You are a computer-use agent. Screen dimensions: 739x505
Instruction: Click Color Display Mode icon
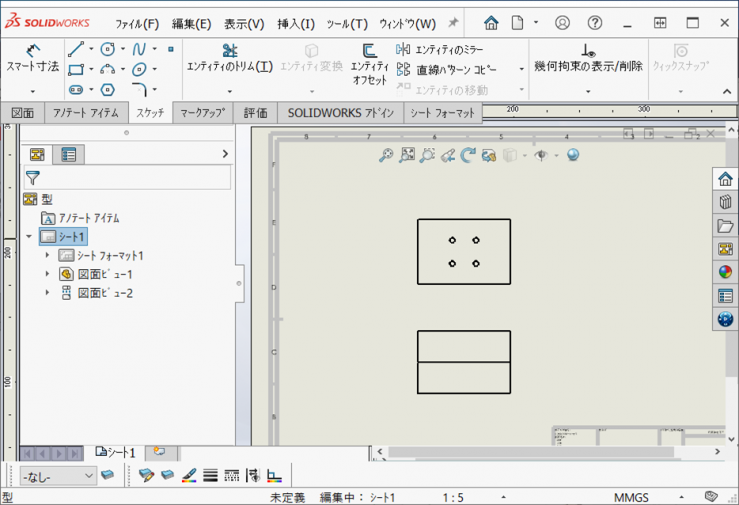274,475
